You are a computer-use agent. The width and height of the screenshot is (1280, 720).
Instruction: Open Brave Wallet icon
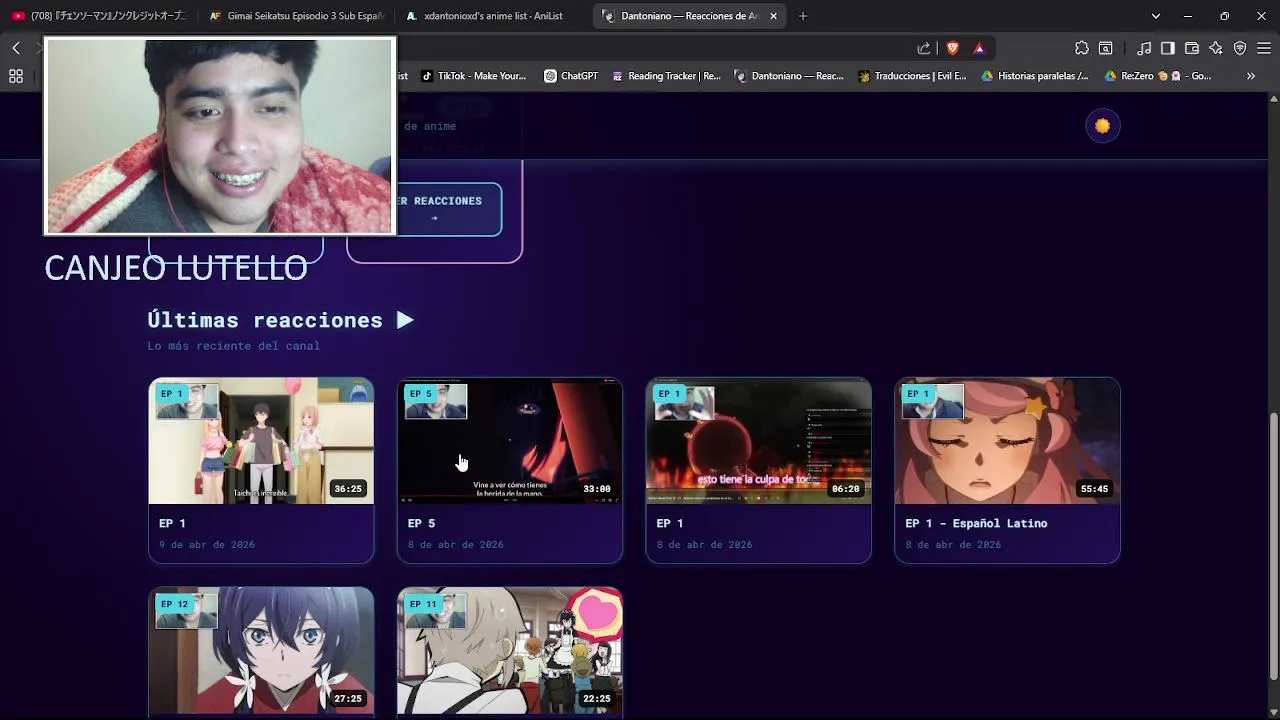[1192, 48]
